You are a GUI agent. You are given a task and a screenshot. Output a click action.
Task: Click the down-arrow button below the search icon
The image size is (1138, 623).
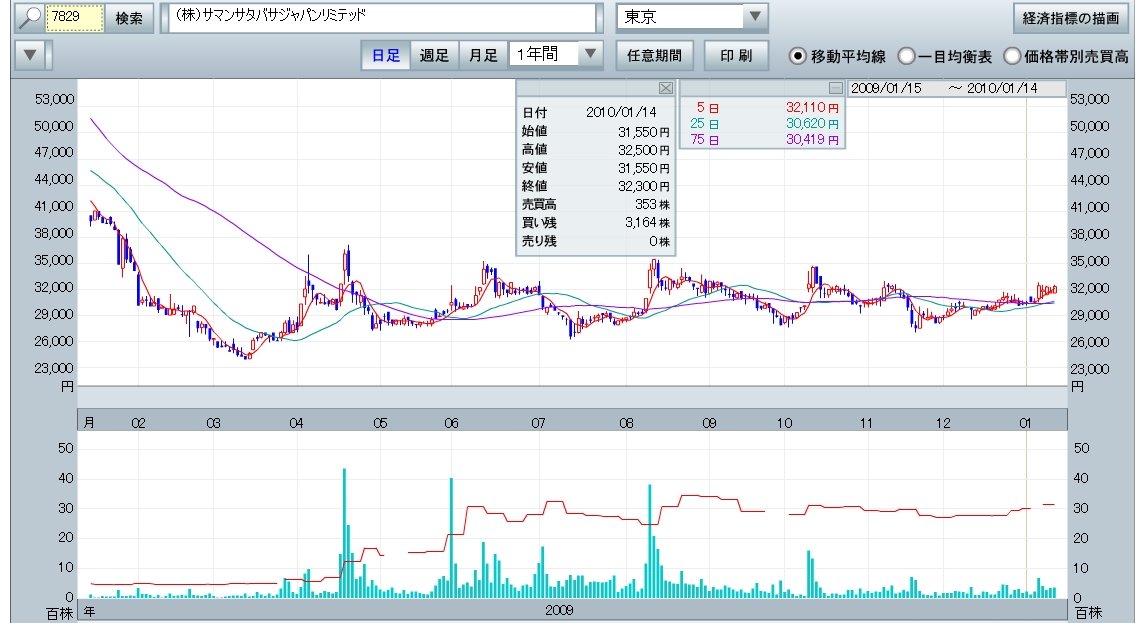coord(32,54)
